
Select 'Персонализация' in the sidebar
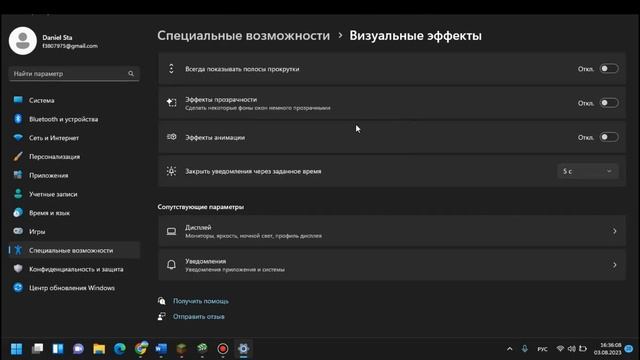[x=74, y=157]
